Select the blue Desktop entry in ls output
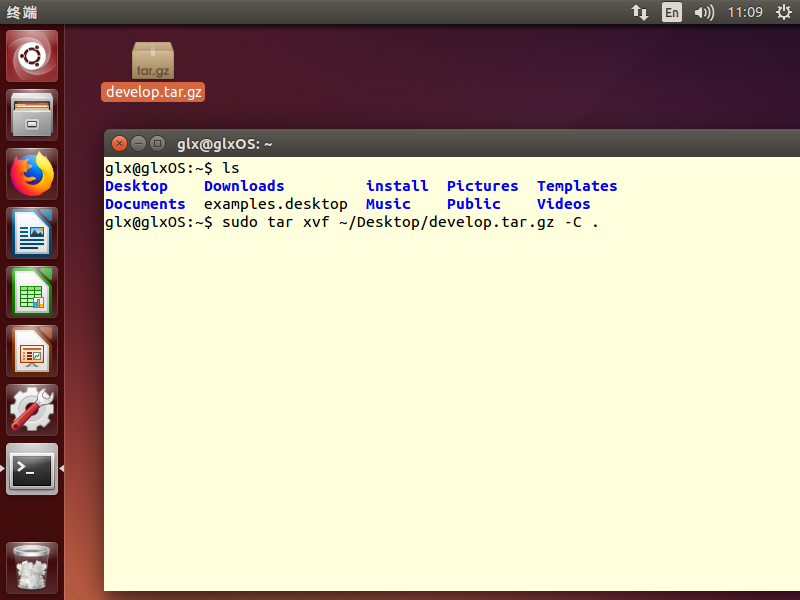Image resolution: width=800 pixels, height=600 pixels. (136, 185)
